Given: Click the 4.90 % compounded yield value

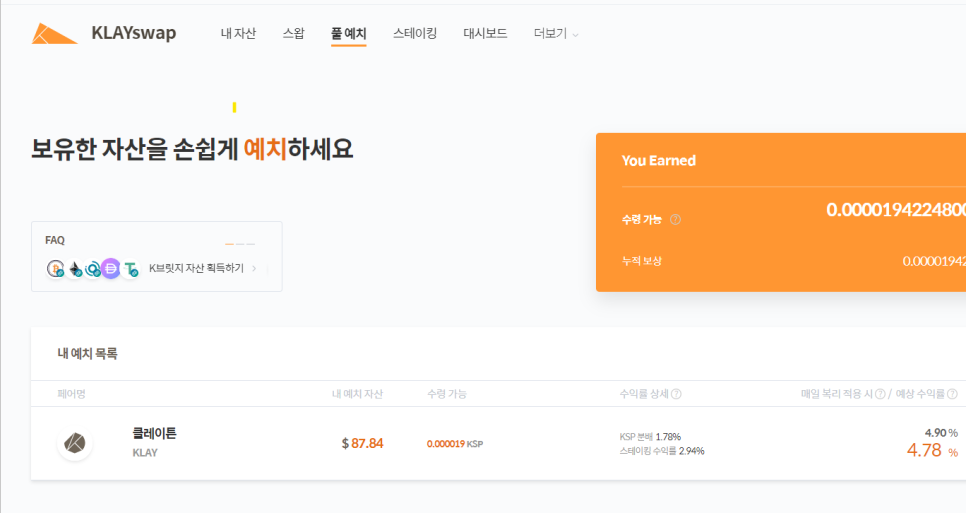Looking at the screenshot, I should click(941, 433).
